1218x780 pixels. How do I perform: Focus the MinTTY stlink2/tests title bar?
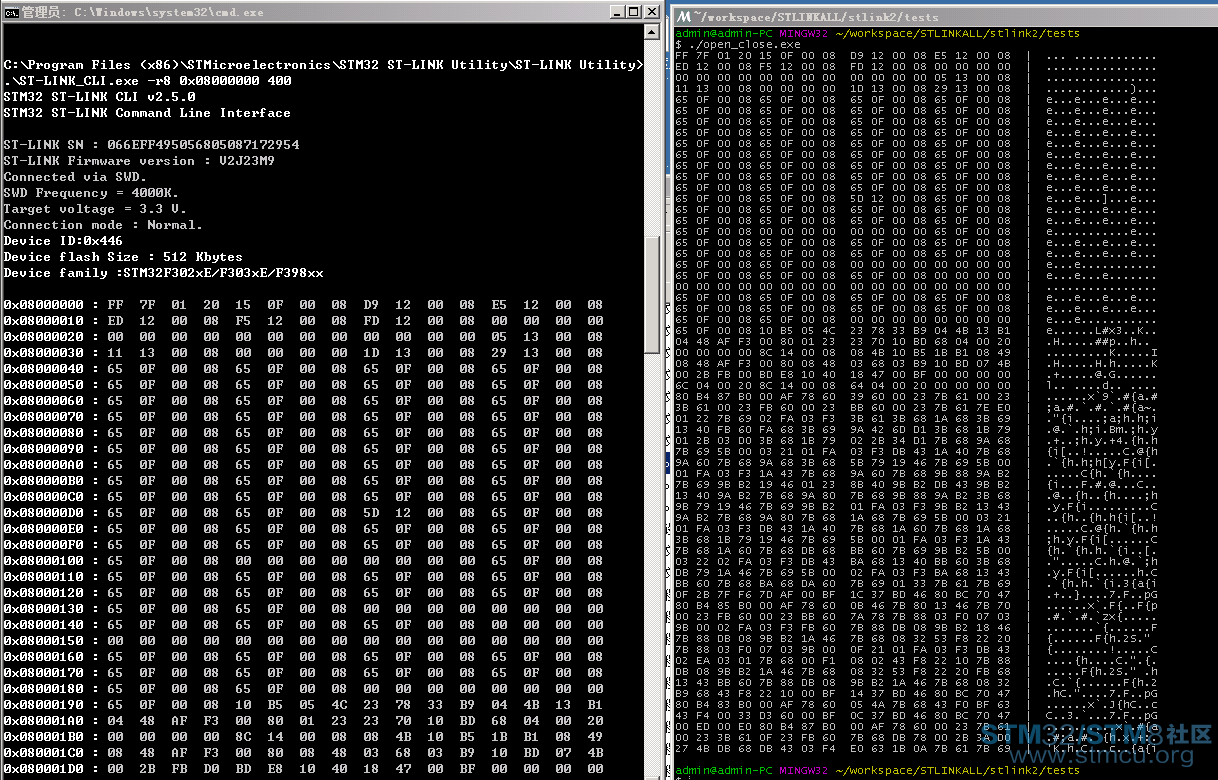(900, 16)
